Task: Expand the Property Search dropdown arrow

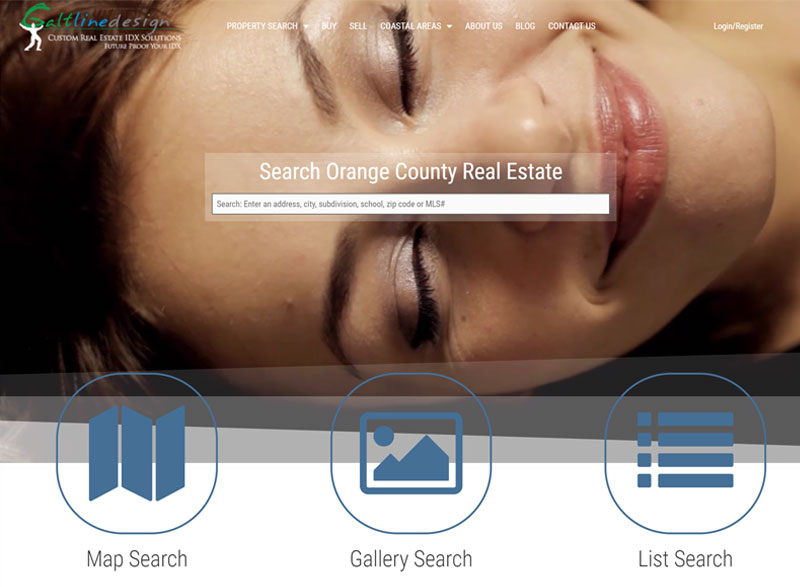Action: pyautogui.click(x=305, y=26)
